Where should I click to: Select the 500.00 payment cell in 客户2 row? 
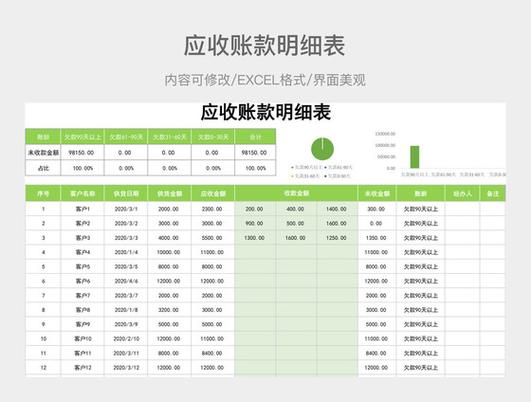296,224
